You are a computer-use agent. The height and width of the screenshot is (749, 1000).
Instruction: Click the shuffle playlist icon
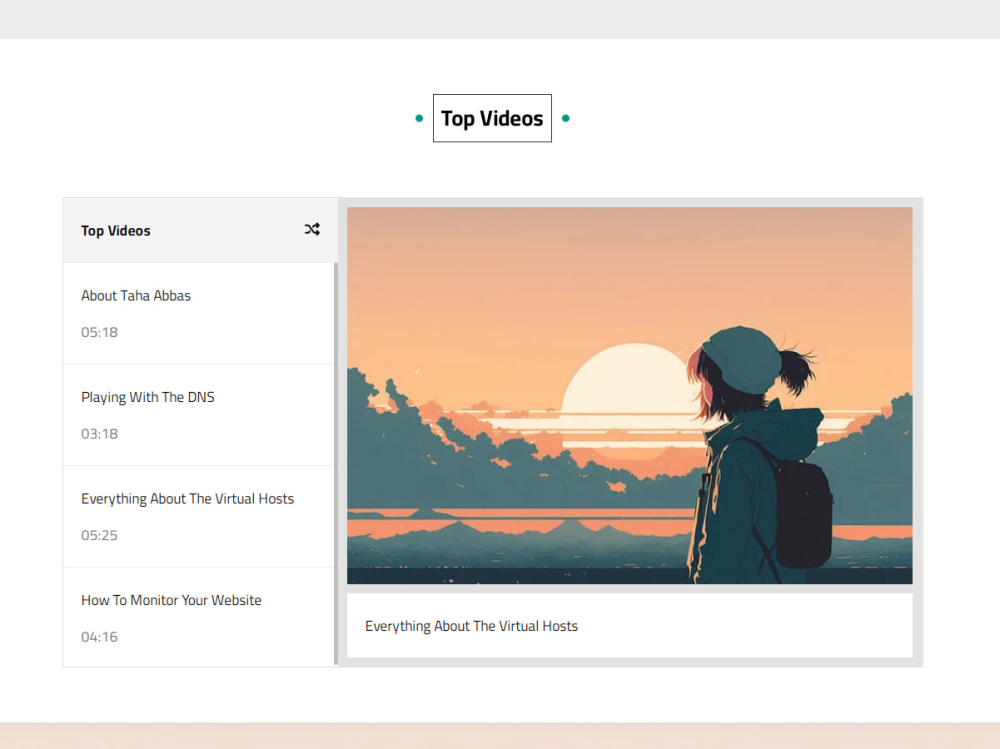pyautogui.click(x=312, y=230)
